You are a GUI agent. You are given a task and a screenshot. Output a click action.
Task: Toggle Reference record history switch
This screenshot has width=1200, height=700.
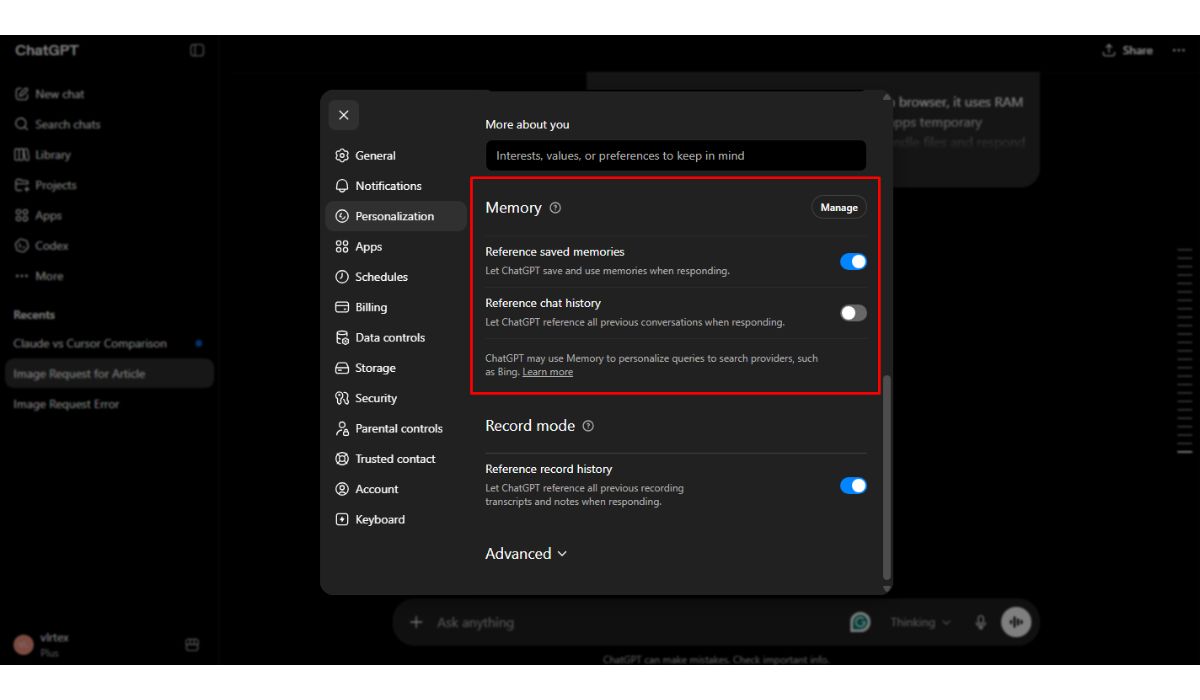853,486
